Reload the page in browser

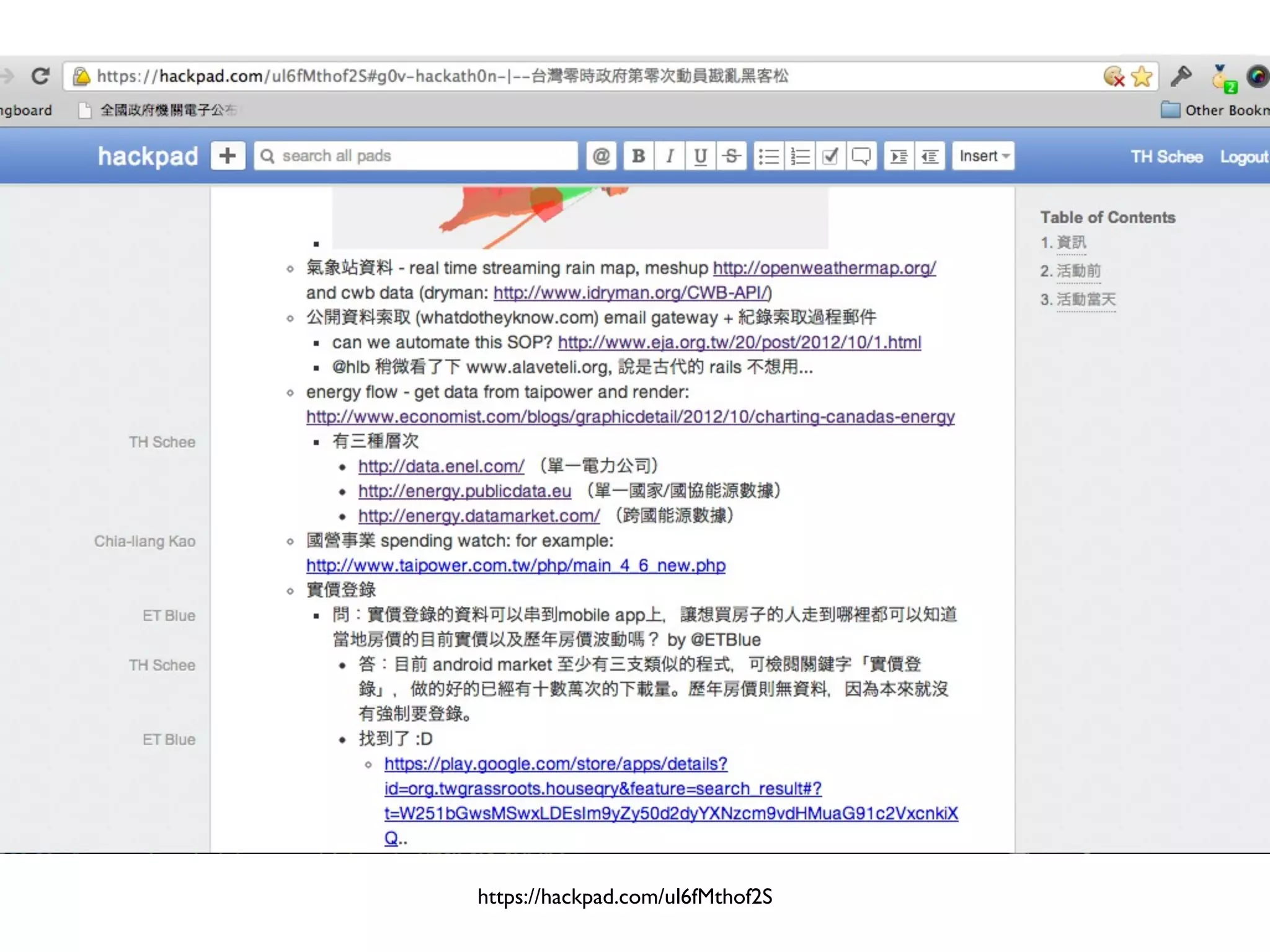click(41, 76)
